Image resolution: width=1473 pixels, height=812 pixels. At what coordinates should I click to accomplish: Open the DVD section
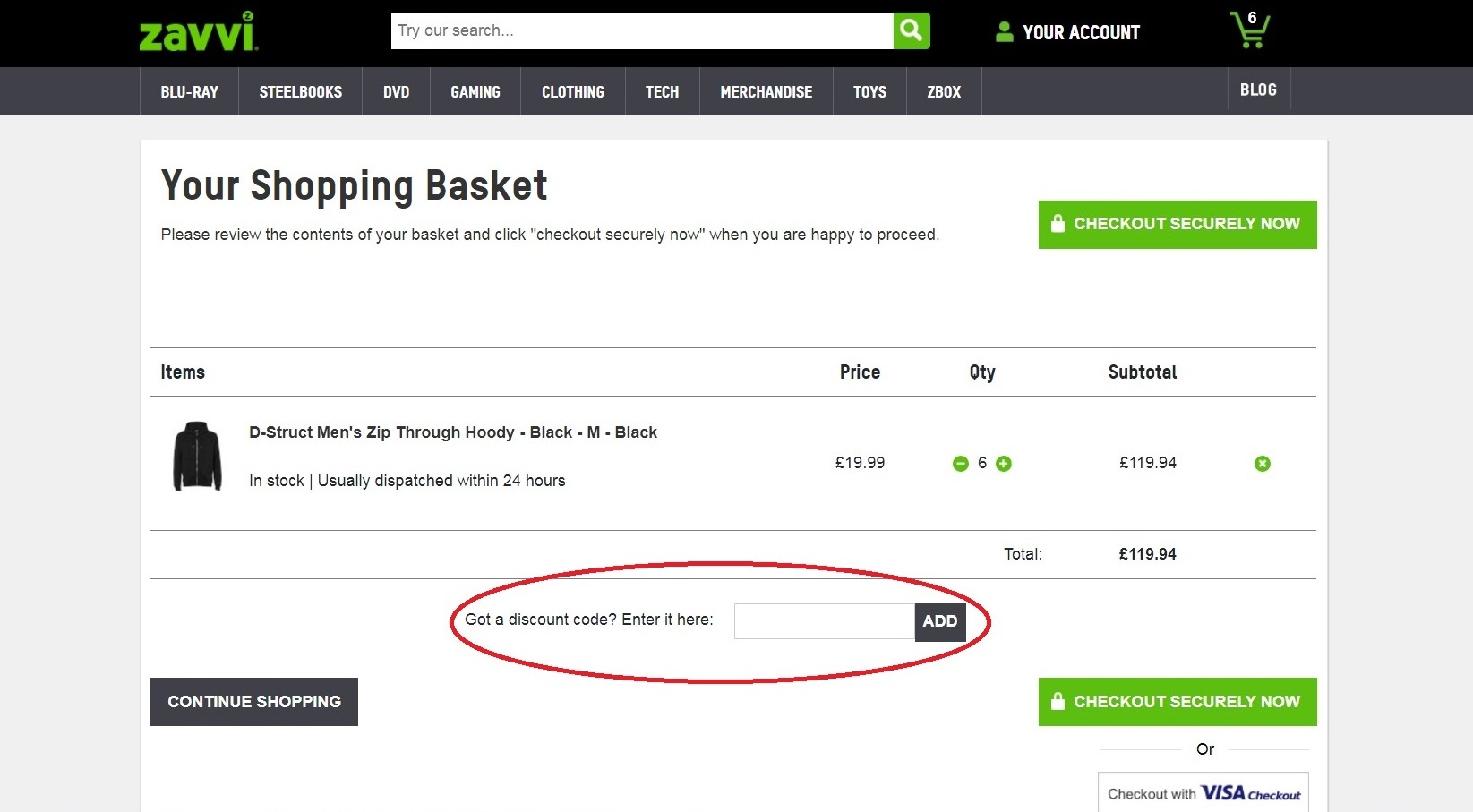click(x=396, y=92)
